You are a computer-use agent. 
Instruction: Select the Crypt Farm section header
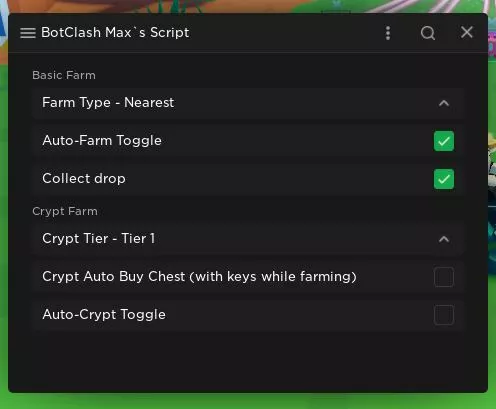[65, 211]
